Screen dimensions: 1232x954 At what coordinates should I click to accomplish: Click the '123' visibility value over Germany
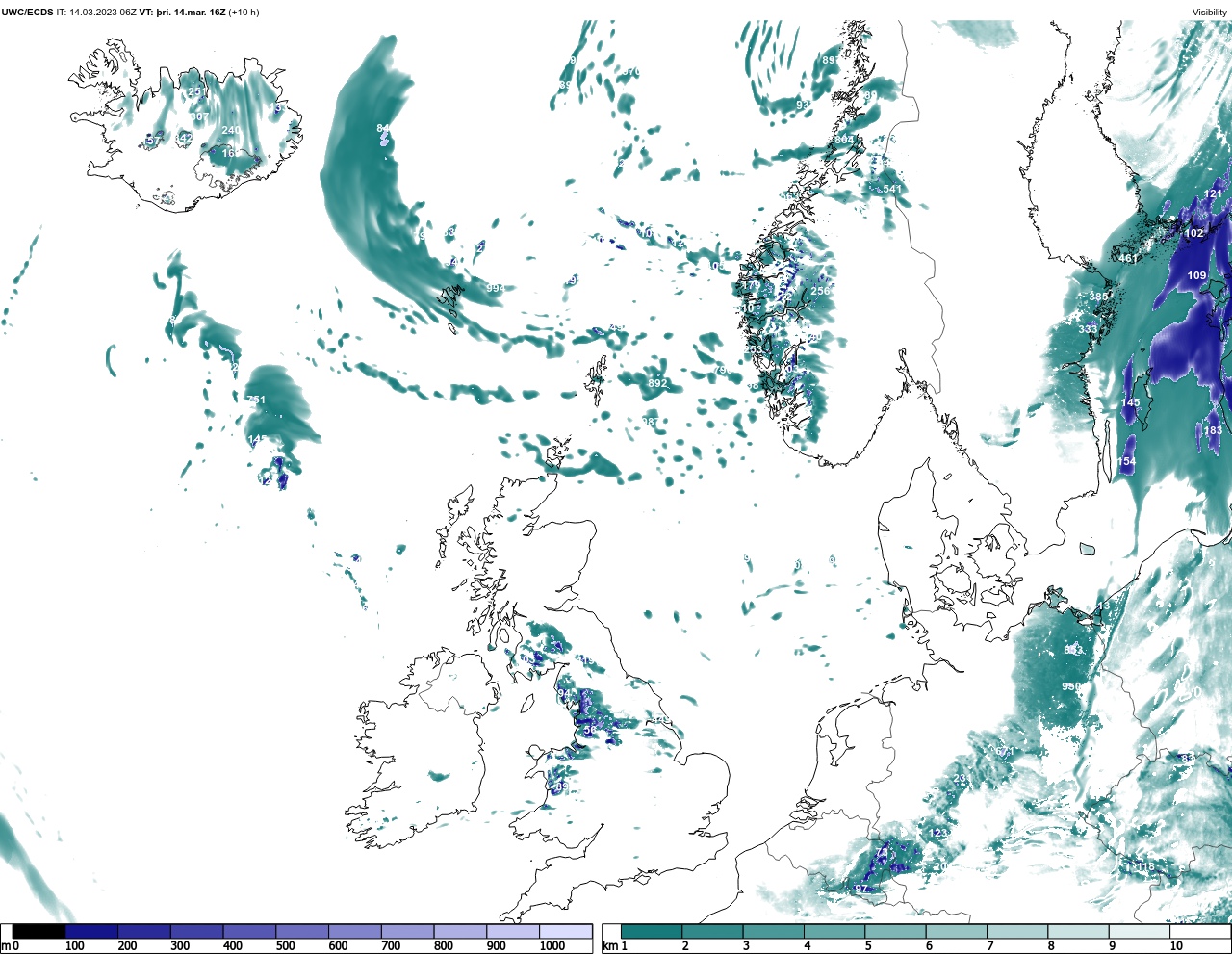pyautogui.click(x=939, y=833)
